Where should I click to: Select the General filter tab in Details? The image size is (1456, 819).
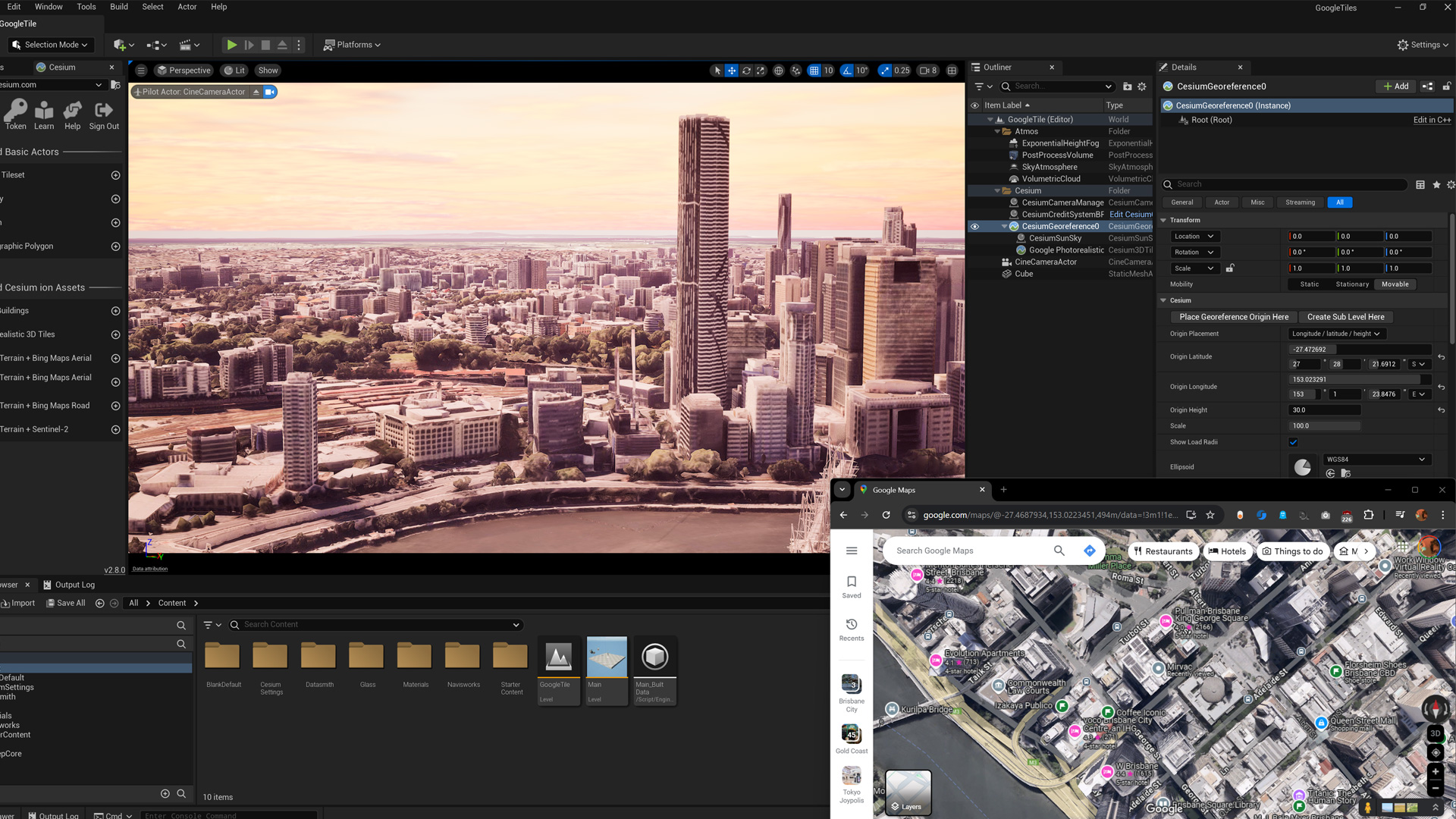pos(1181,202)
